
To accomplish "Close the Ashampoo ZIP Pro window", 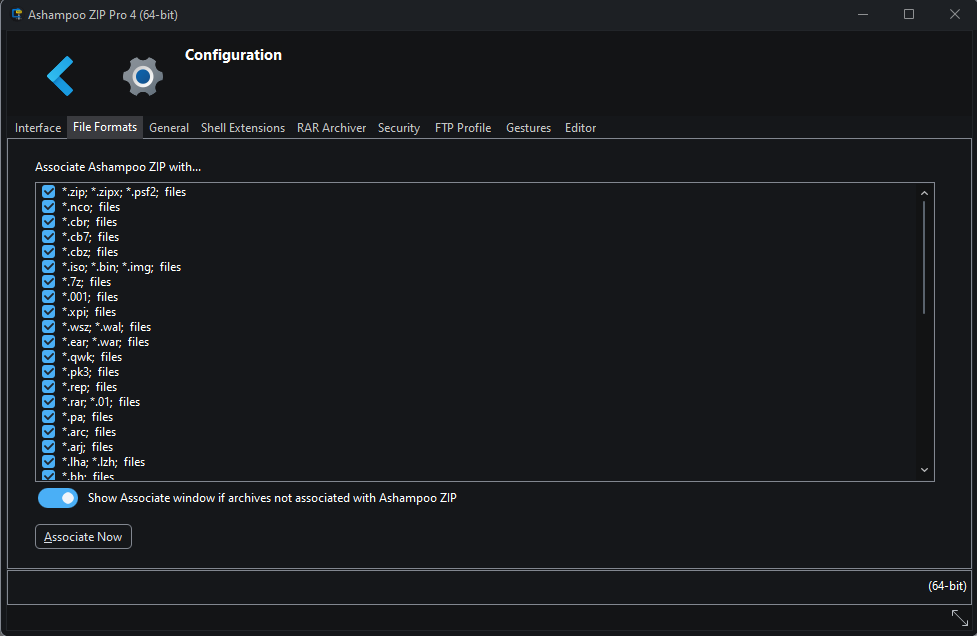I will pyautogui.click(x=955, y=14).
